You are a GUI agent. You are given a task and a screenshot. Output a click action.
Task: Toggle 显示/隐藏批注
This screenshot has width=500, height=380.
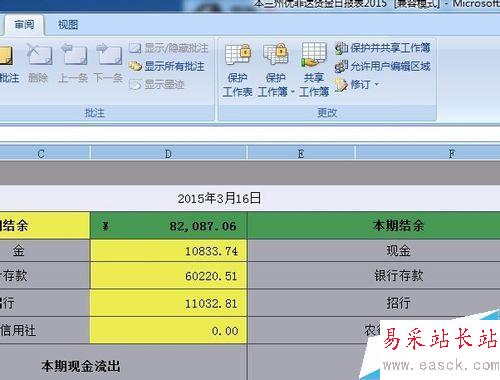coord(168,48)
